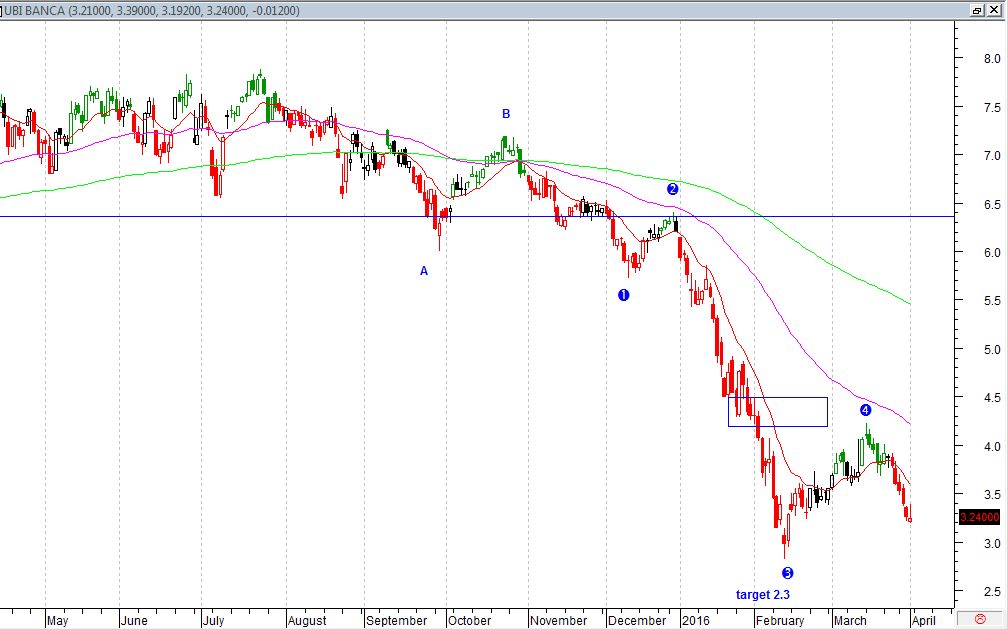Select the blue rectangle drawn near 4.5
The width and height of the screenshot is (1007, 629).
(778, 412)
